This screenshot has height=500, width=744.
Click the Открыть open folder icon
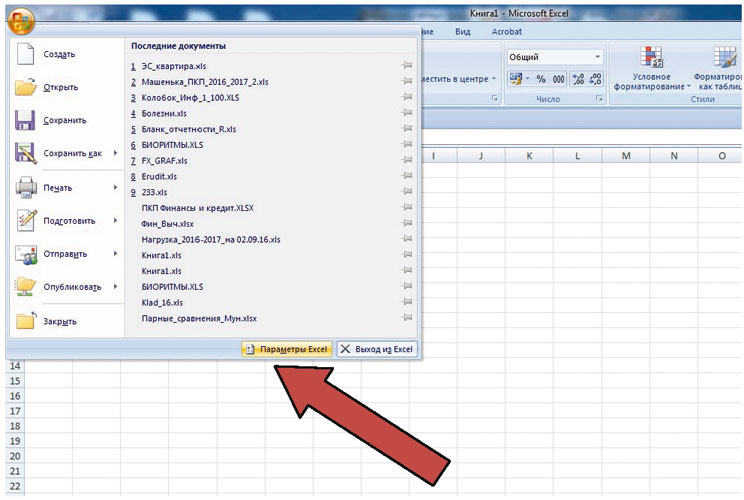coord(25,87)
